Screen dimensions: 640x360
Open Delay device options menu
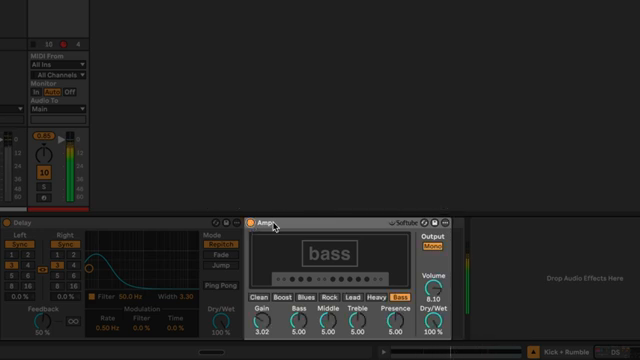(x=237, y=223)
